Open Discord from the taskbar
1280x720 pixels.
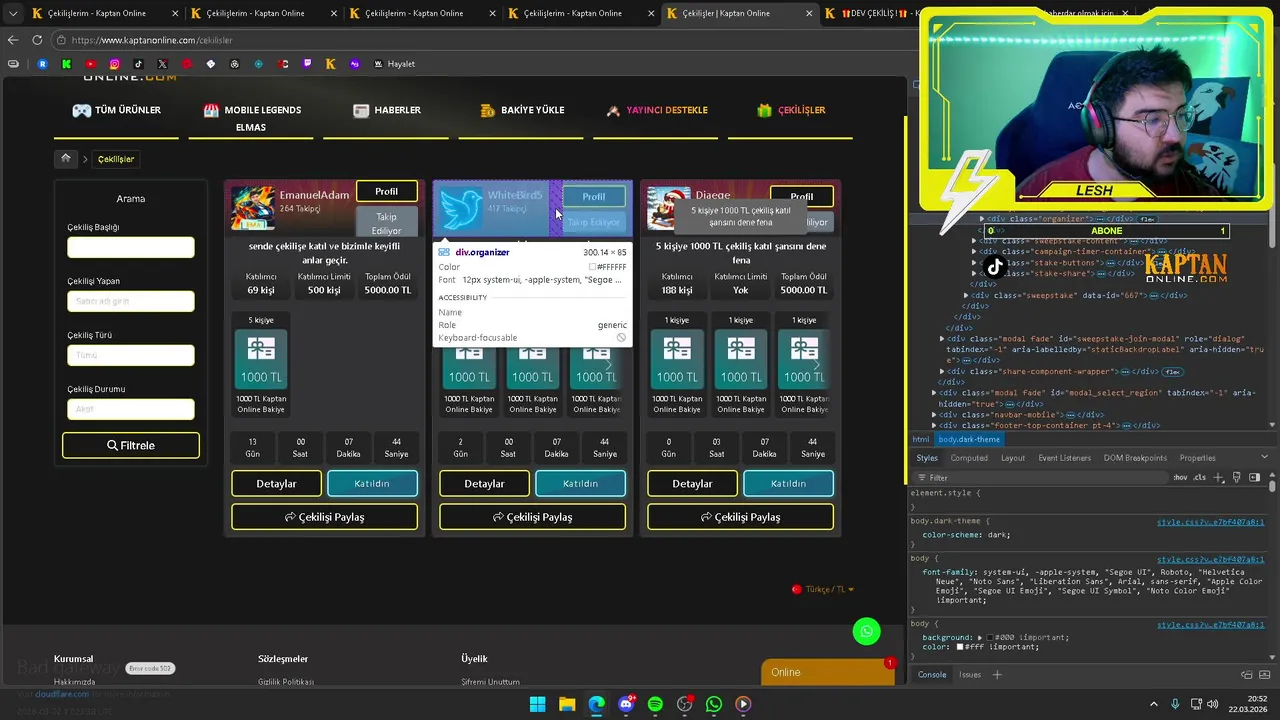[626, 704]
